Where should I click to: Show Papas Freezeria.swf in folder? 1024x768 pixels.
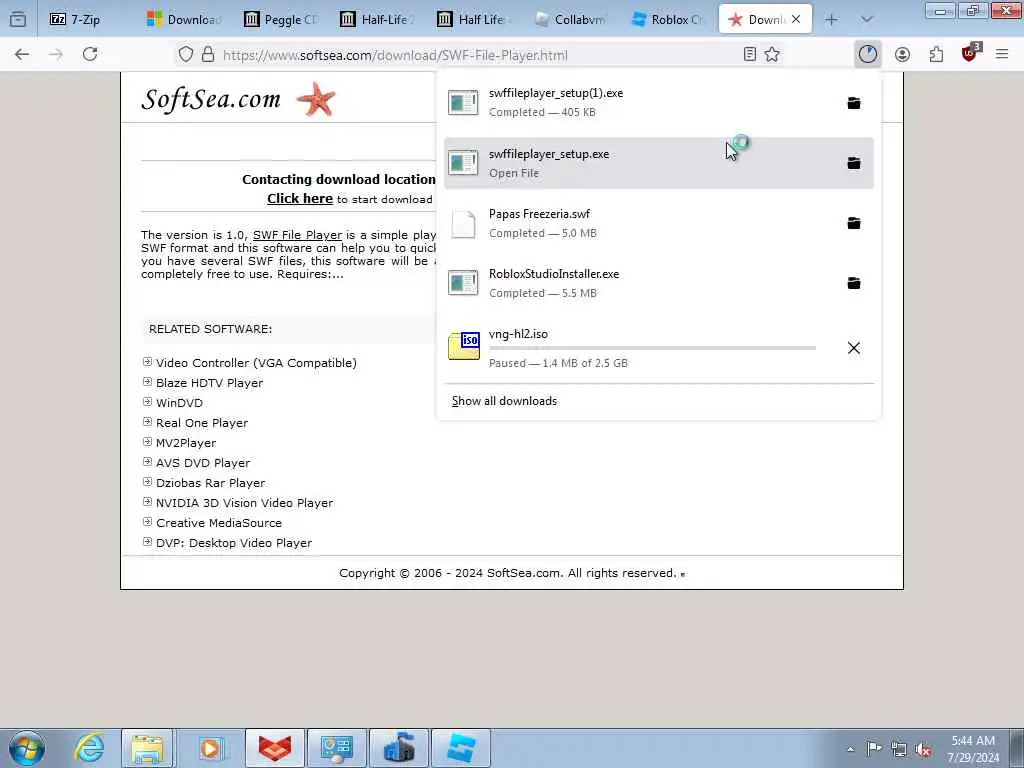[854, 223]
